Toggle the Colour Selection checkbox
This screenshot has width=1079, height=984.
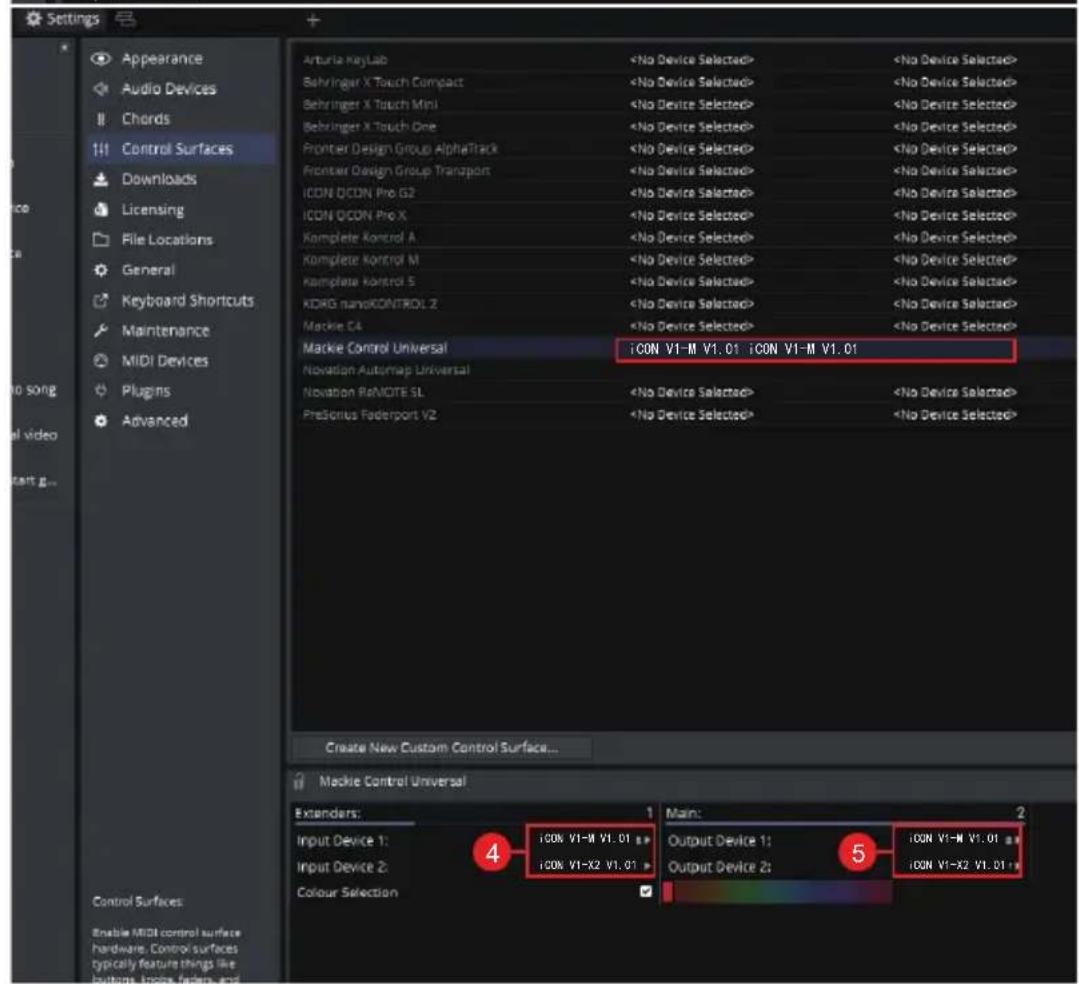[645, 891]
